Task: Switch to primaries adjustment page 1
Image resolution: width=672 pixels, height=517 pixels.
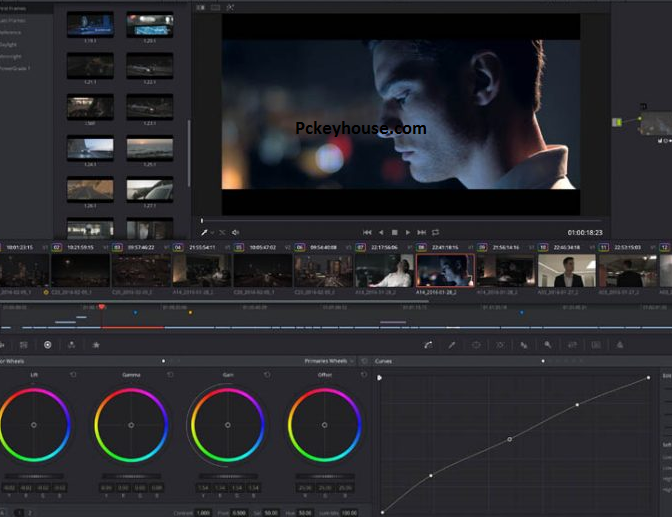Action: (19, 513)
